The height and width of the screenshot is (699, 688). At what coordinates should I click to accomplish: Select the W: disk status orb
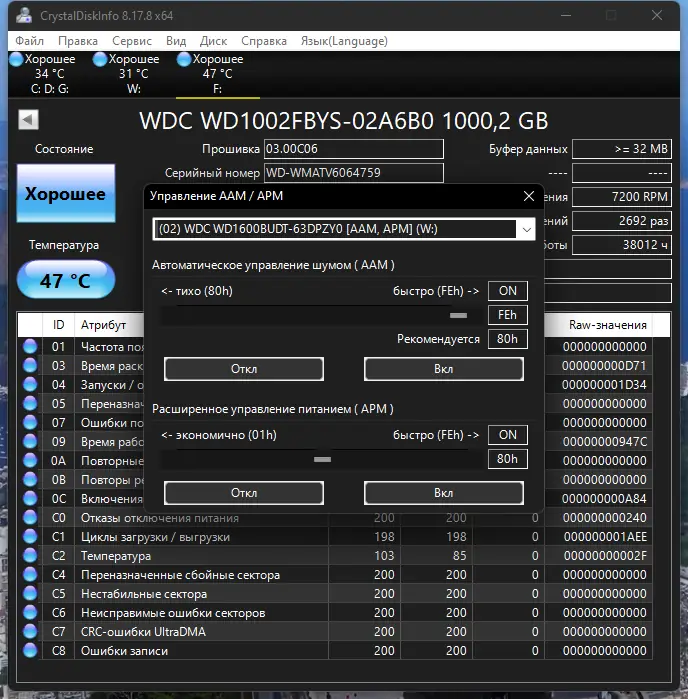[x=100, y=59]
